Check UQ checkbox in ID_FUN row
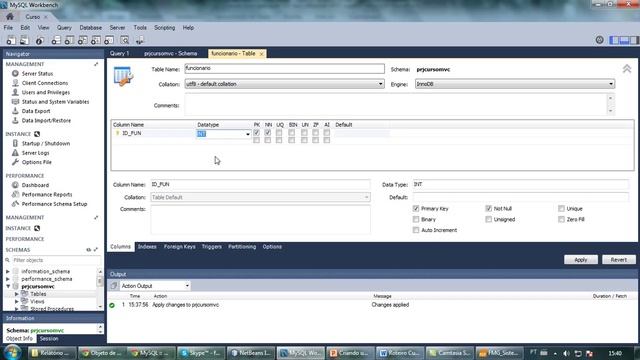Screen dimensions: 640x360 (279, 133)
